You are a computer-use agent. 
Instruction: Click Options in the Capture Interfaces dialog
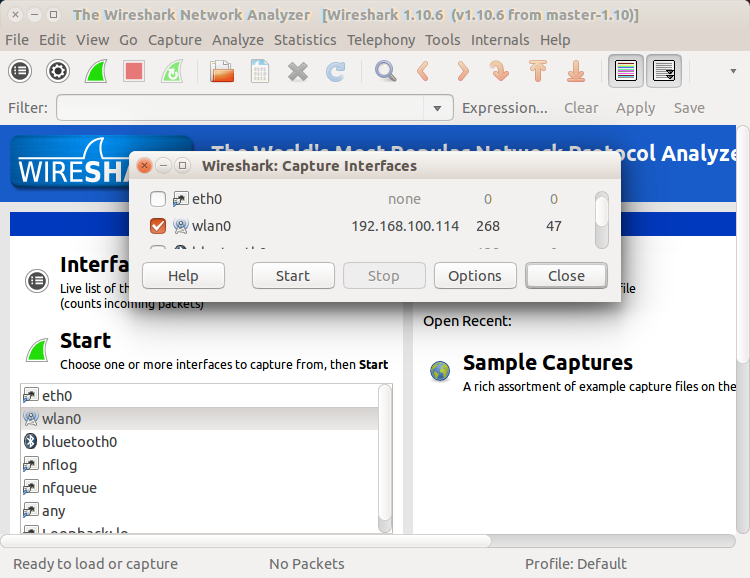coord(475,276)
